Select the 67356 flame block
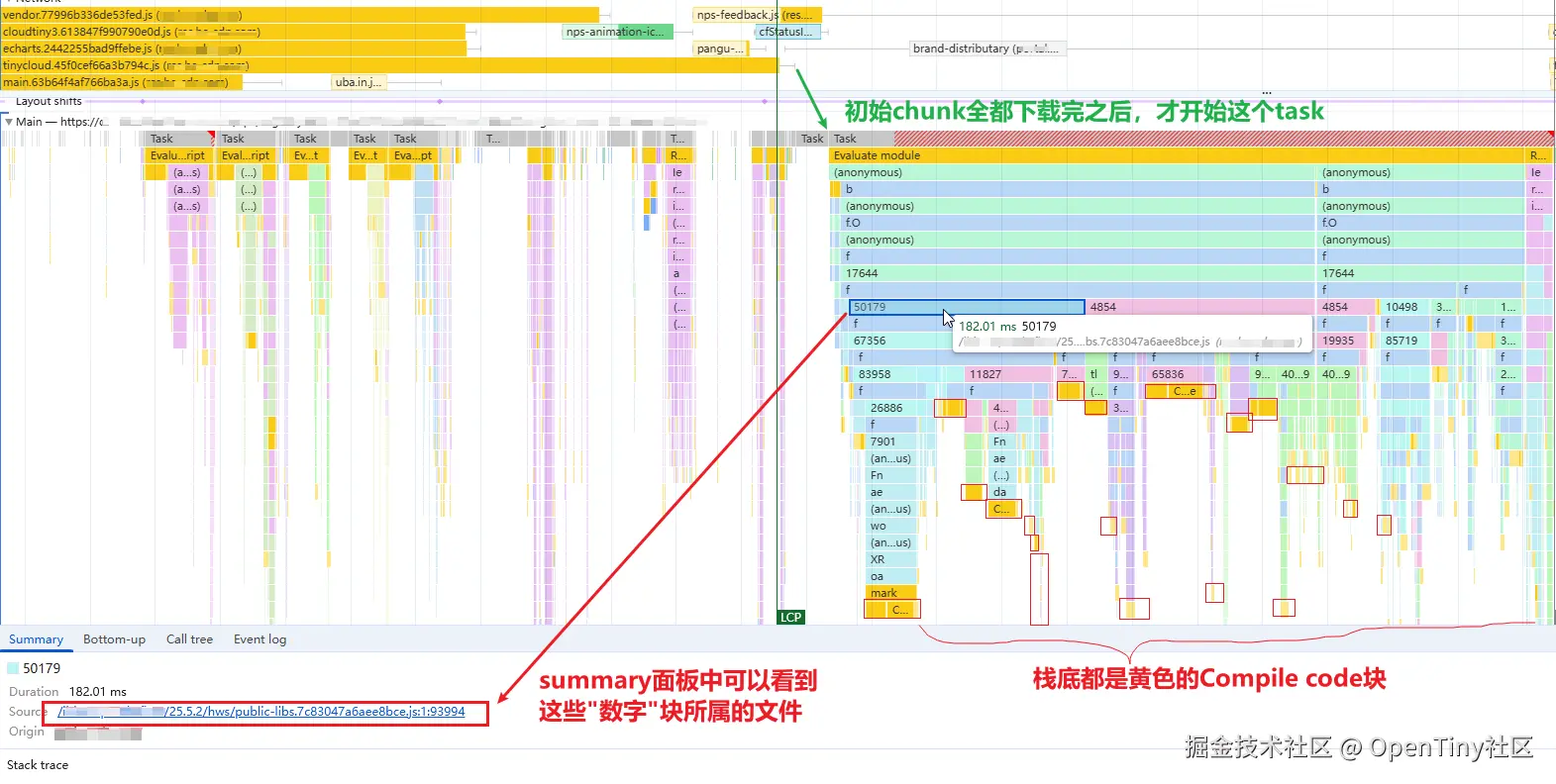The width and height of the screenshot is (1556, 784). pos(899,341)
